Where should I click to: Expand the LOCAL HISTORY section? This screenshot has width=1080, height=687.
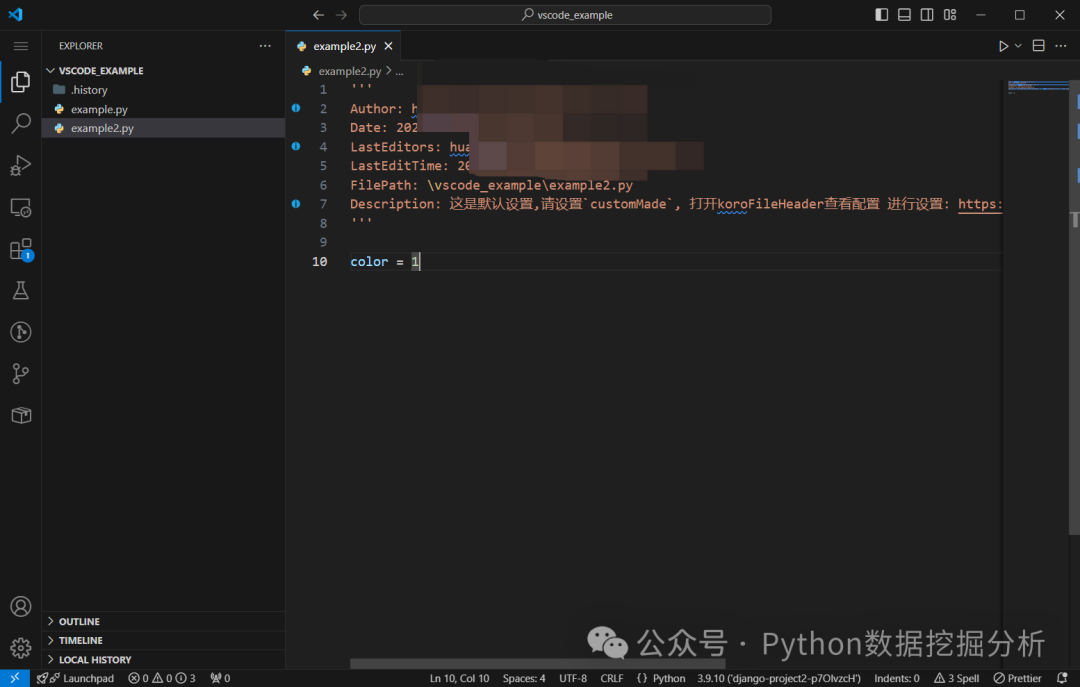pyautogui.click(x=163, y=659)
